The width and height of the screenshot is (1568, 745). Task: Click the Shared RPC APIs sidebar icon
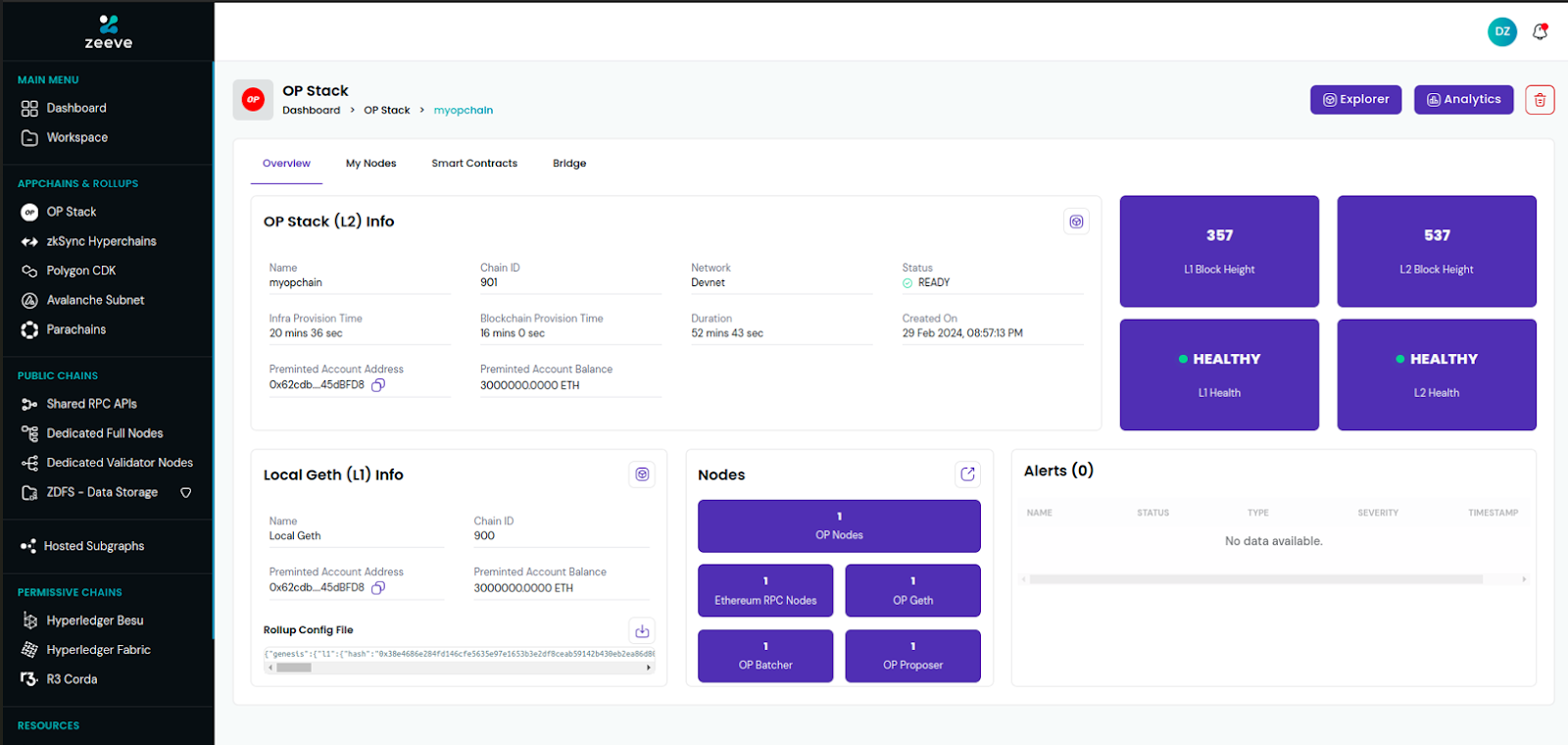pyautogui.click(x=29, y=404)
